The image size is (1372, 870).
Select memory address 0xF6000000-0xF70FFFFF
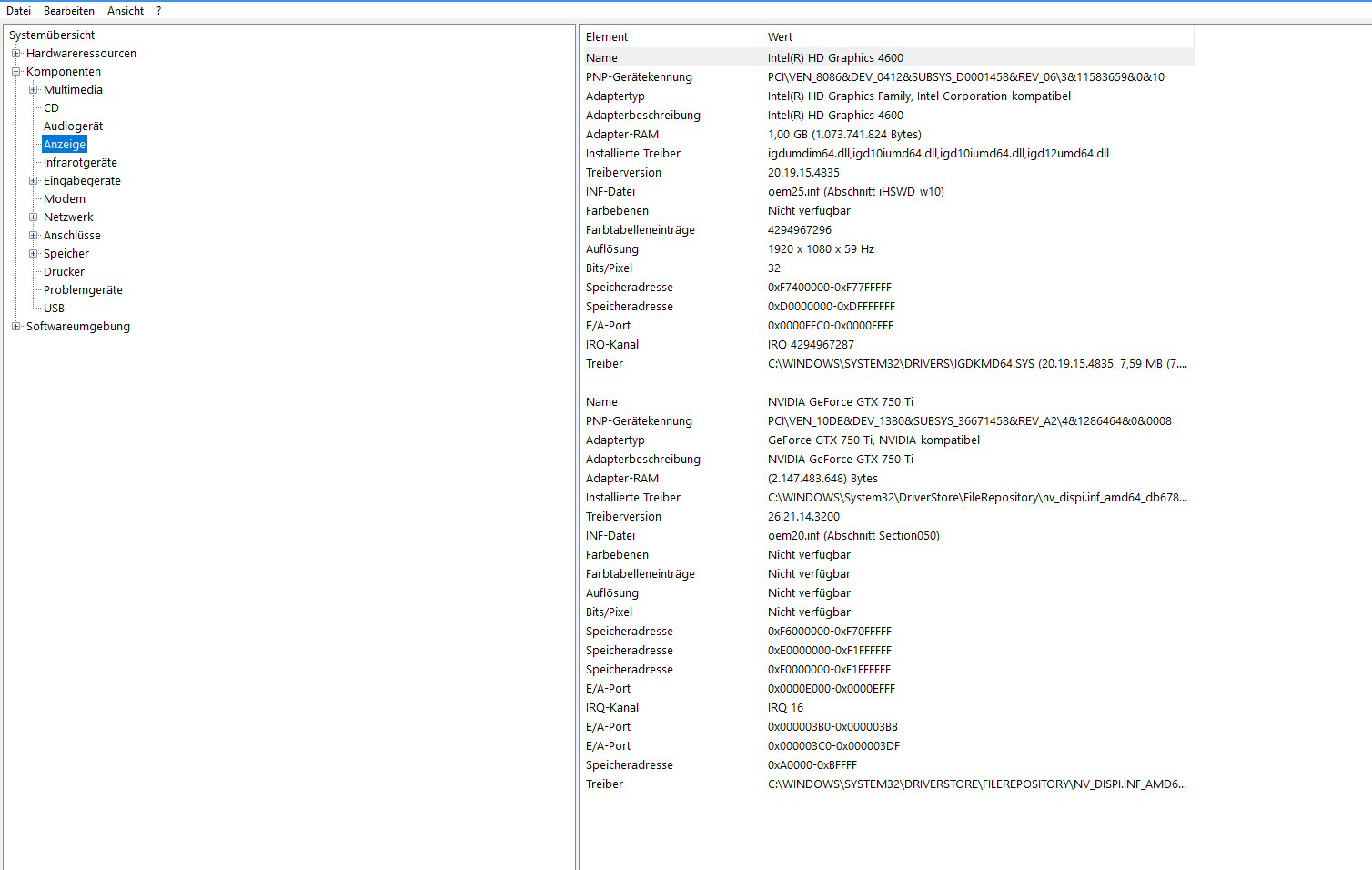[830, 632]
